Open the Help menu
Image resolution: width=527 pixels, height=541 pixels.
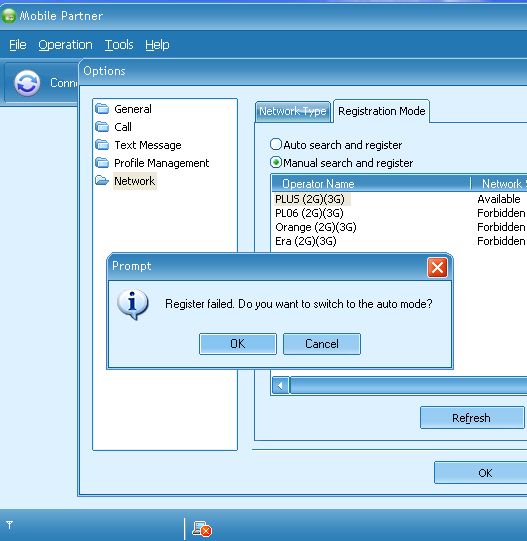[157, 45]
